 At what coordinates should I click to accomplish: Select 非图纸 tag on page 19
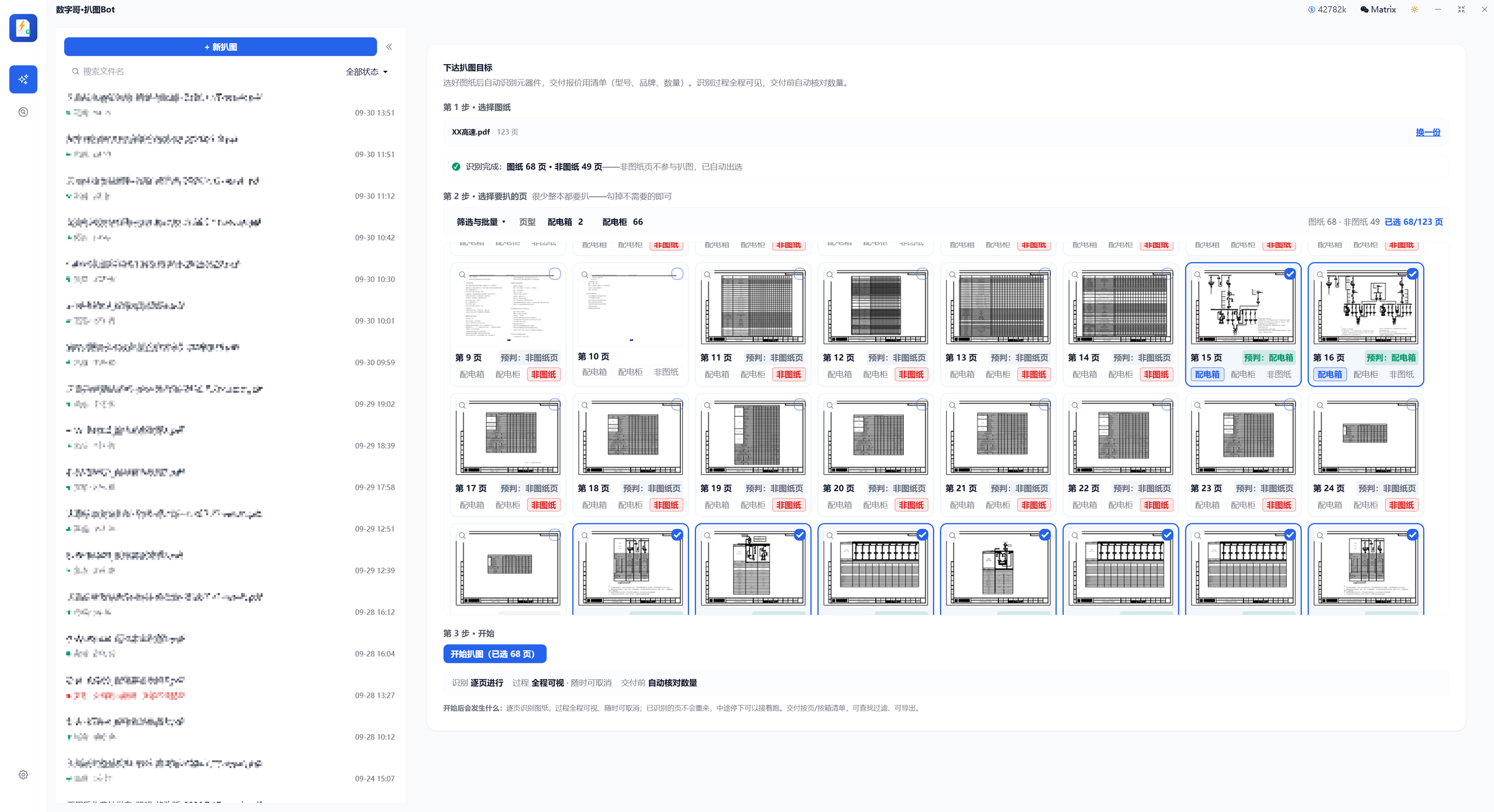coord(788,505)
